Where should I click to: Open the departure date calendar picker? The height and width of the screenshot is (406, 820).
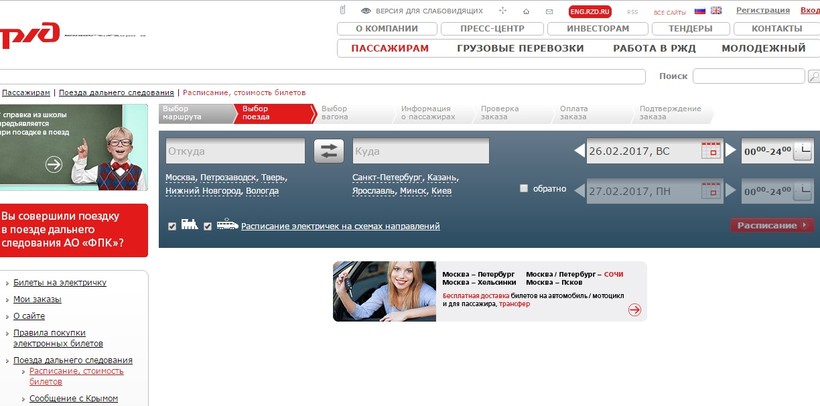[x=710, y=151]
